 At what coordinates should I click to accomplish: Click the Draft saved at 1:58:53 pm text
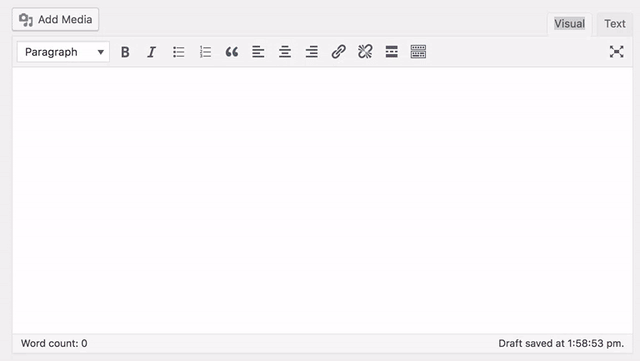(x=561, y=343)
